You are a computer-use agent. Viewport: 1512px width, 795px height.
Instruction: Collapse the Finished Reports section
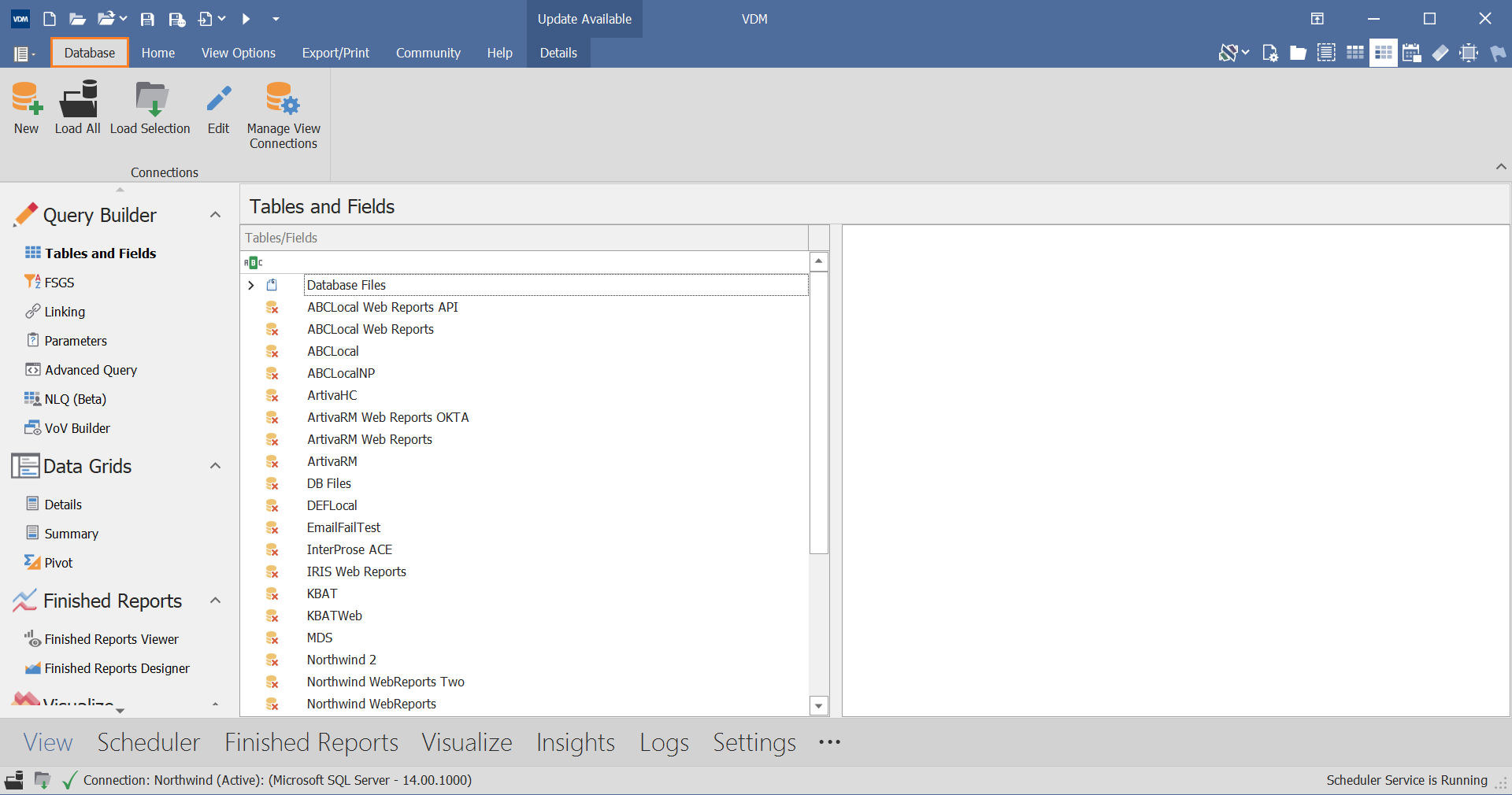(x=215, y=601)
